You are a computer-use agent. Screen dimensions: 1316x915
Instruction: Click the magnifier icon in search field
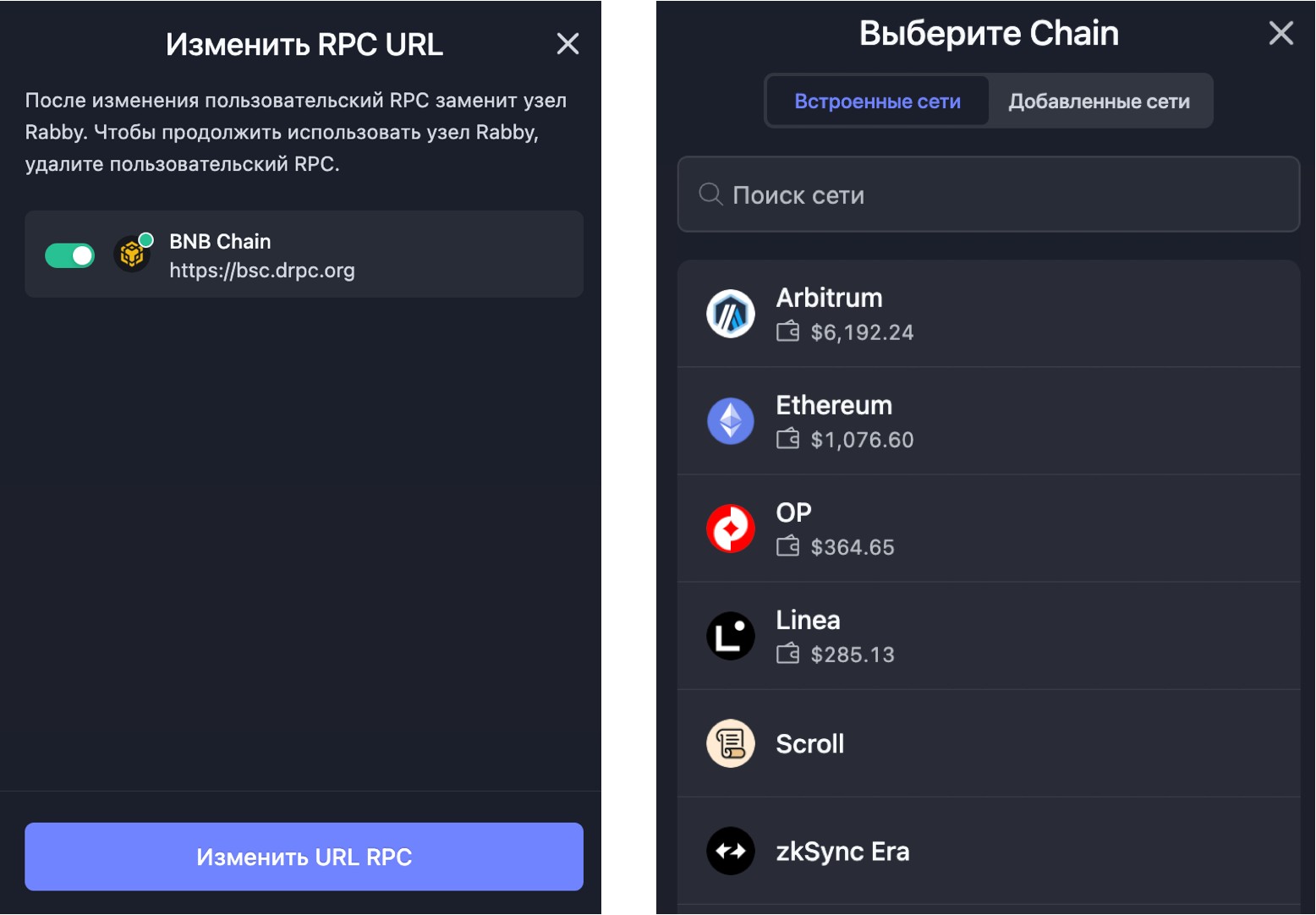pyautogui.click(x=710, y=195)
